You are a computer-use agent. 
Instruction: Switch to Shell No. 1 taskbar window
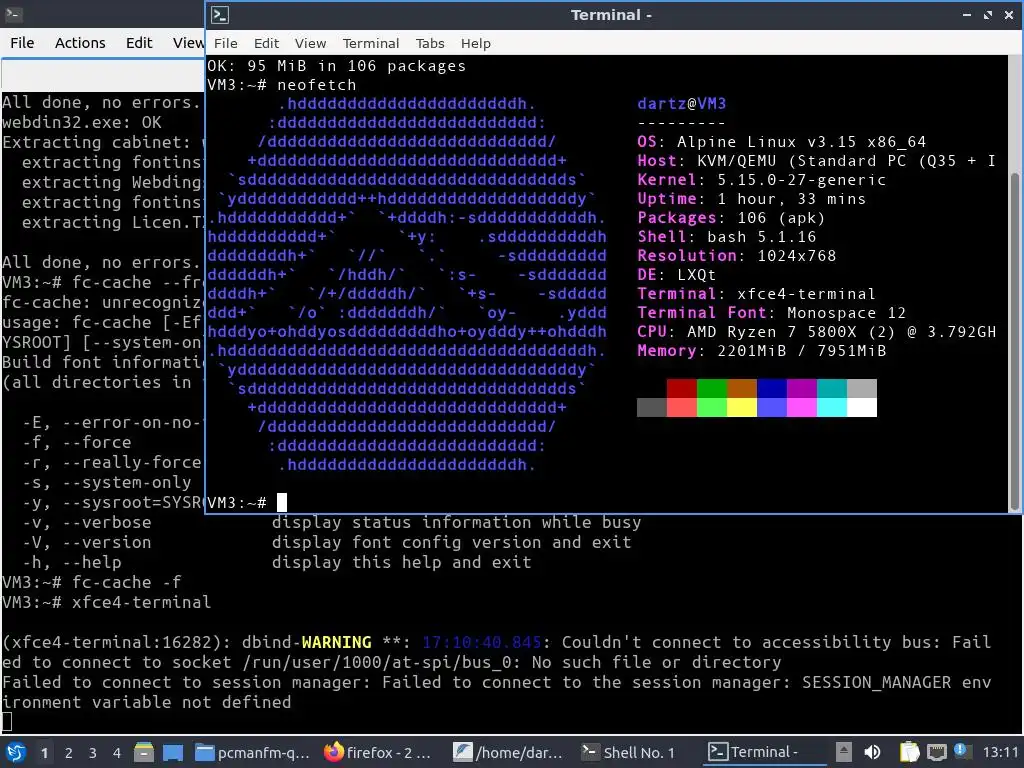point(628,752)
